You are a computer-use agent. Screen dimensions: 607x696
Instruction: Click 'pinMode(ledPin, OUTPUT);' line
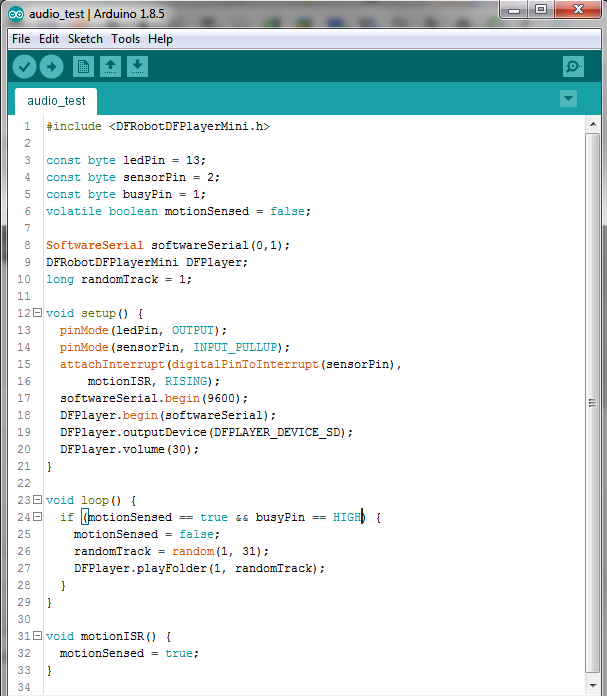[x=143, y=330]
